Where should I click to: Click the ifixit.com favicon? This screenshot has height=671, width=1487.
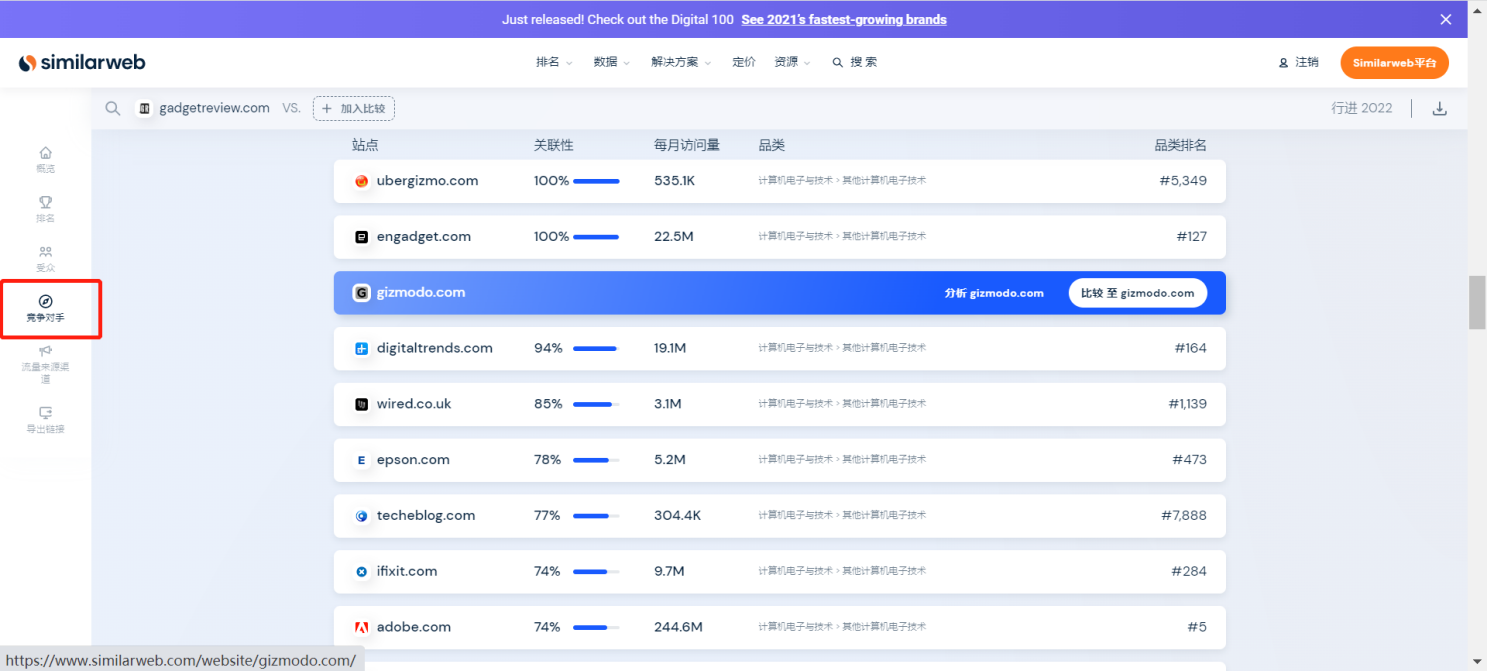[362, 572]
